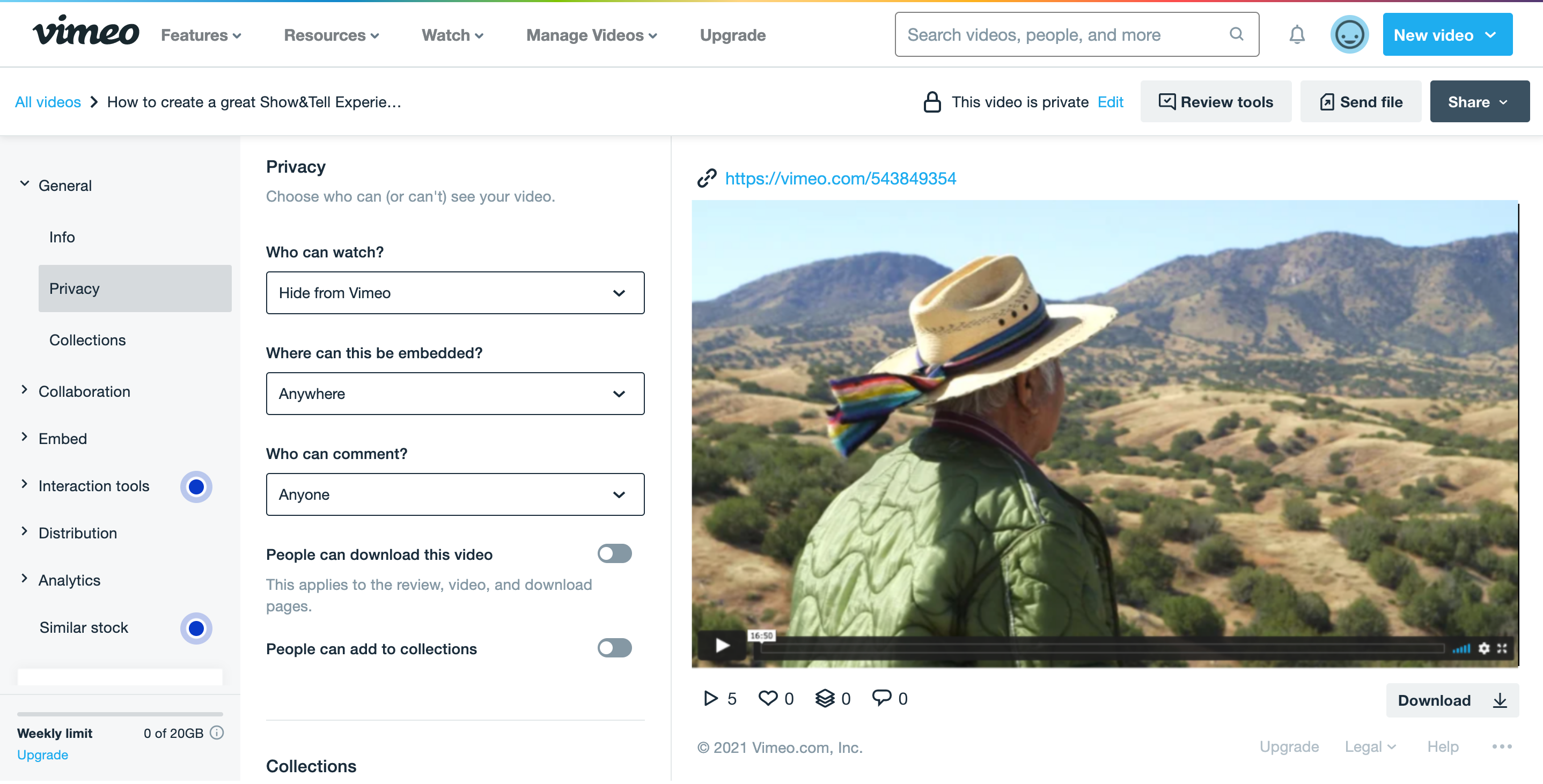Click Edit next to video privacy

click(x=1110, y=102)
